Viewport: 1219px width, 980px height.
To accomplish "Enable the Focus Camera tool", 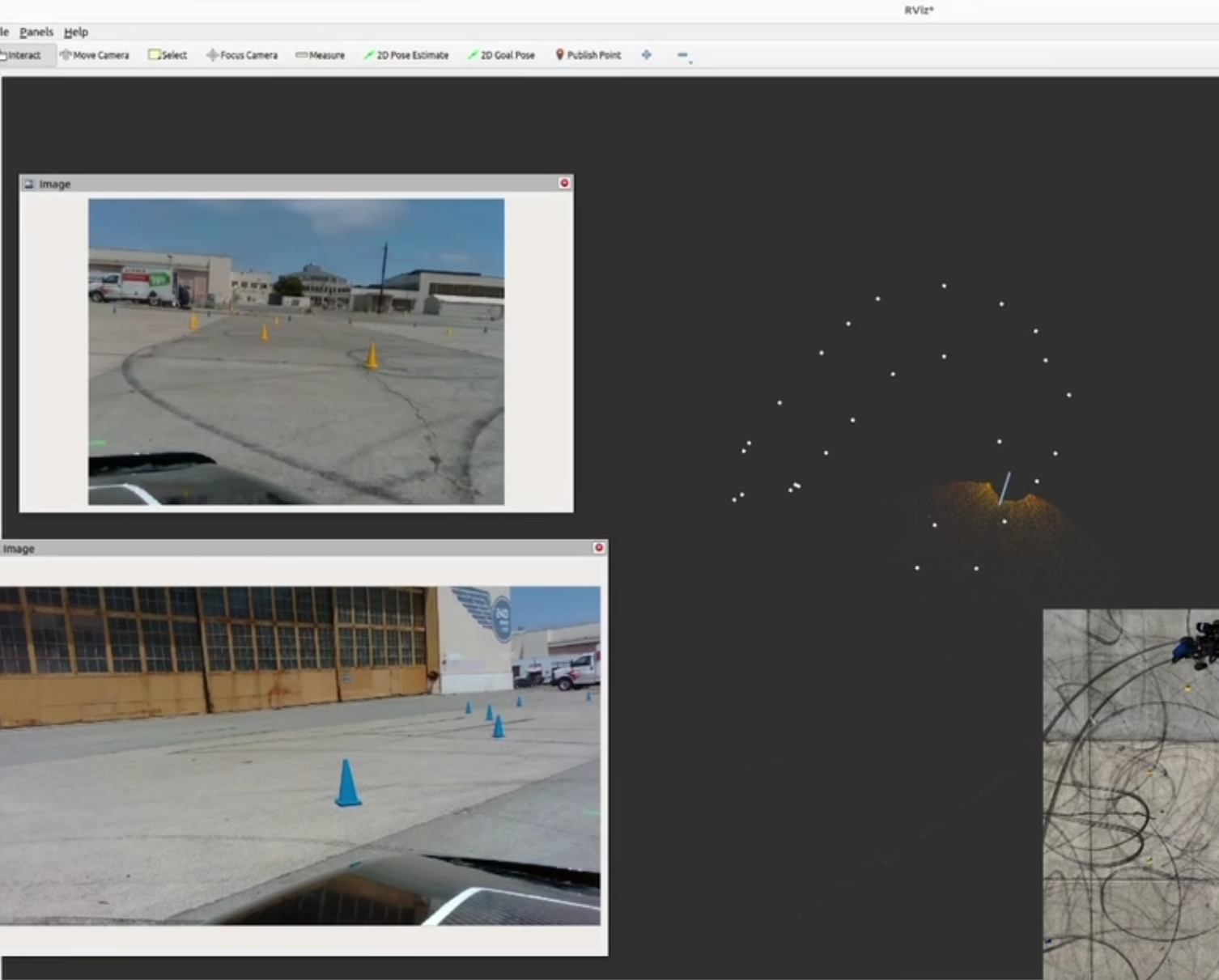I will (242, 55).
